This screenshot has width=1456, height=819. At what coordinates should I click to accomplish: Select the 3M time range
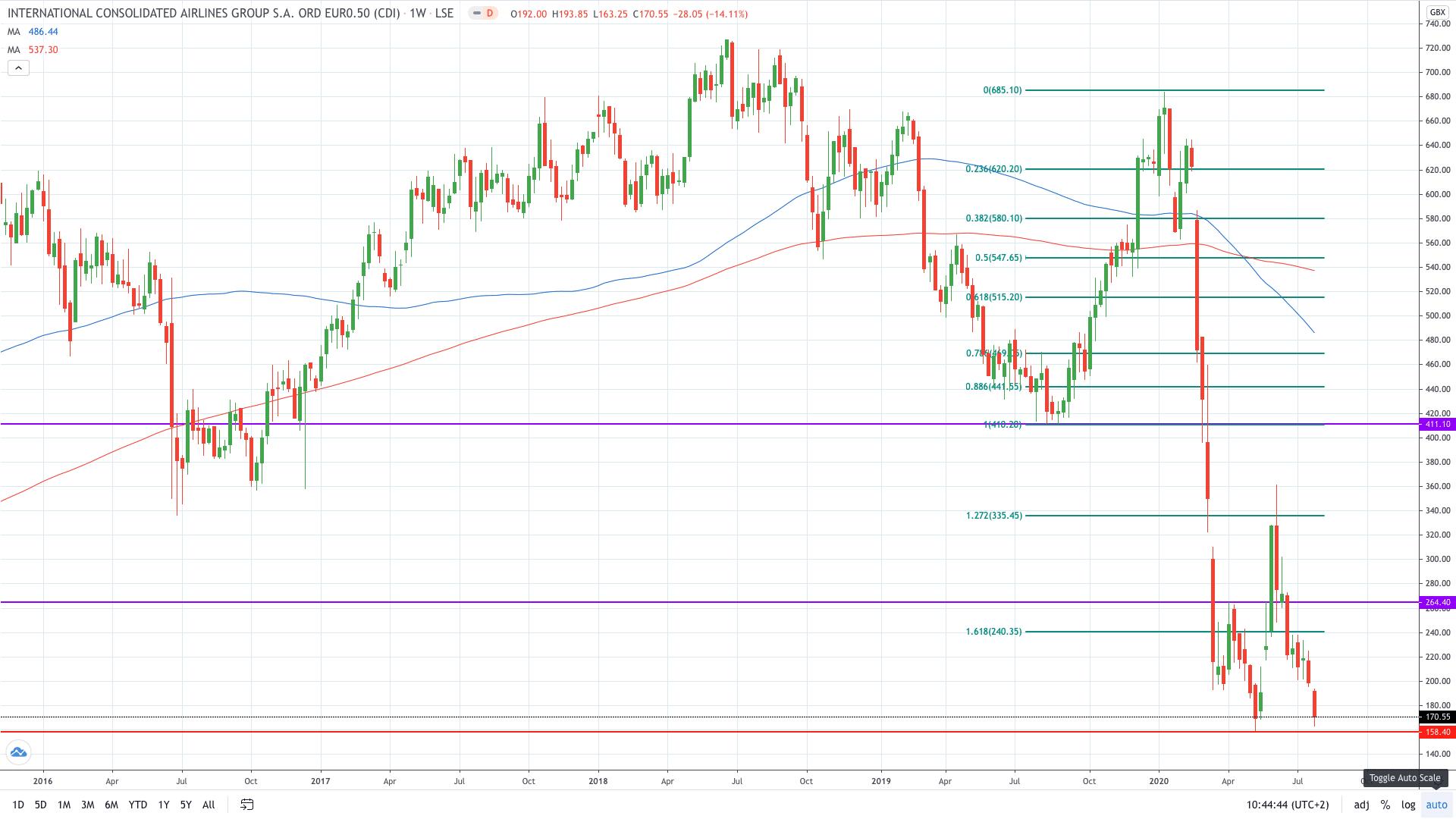(88, 805)
